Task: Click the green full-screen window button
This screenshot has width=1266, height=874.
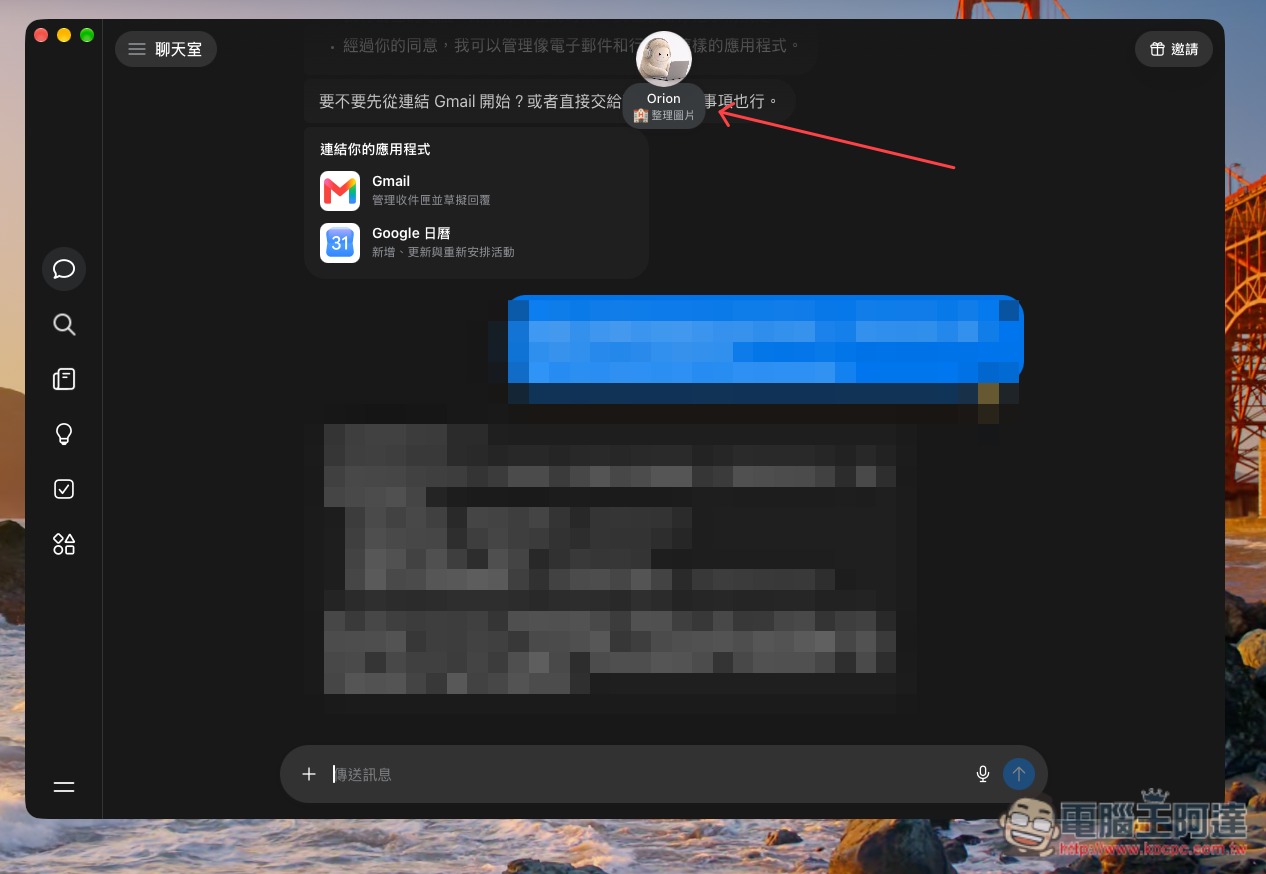Action: click(87, 35)
